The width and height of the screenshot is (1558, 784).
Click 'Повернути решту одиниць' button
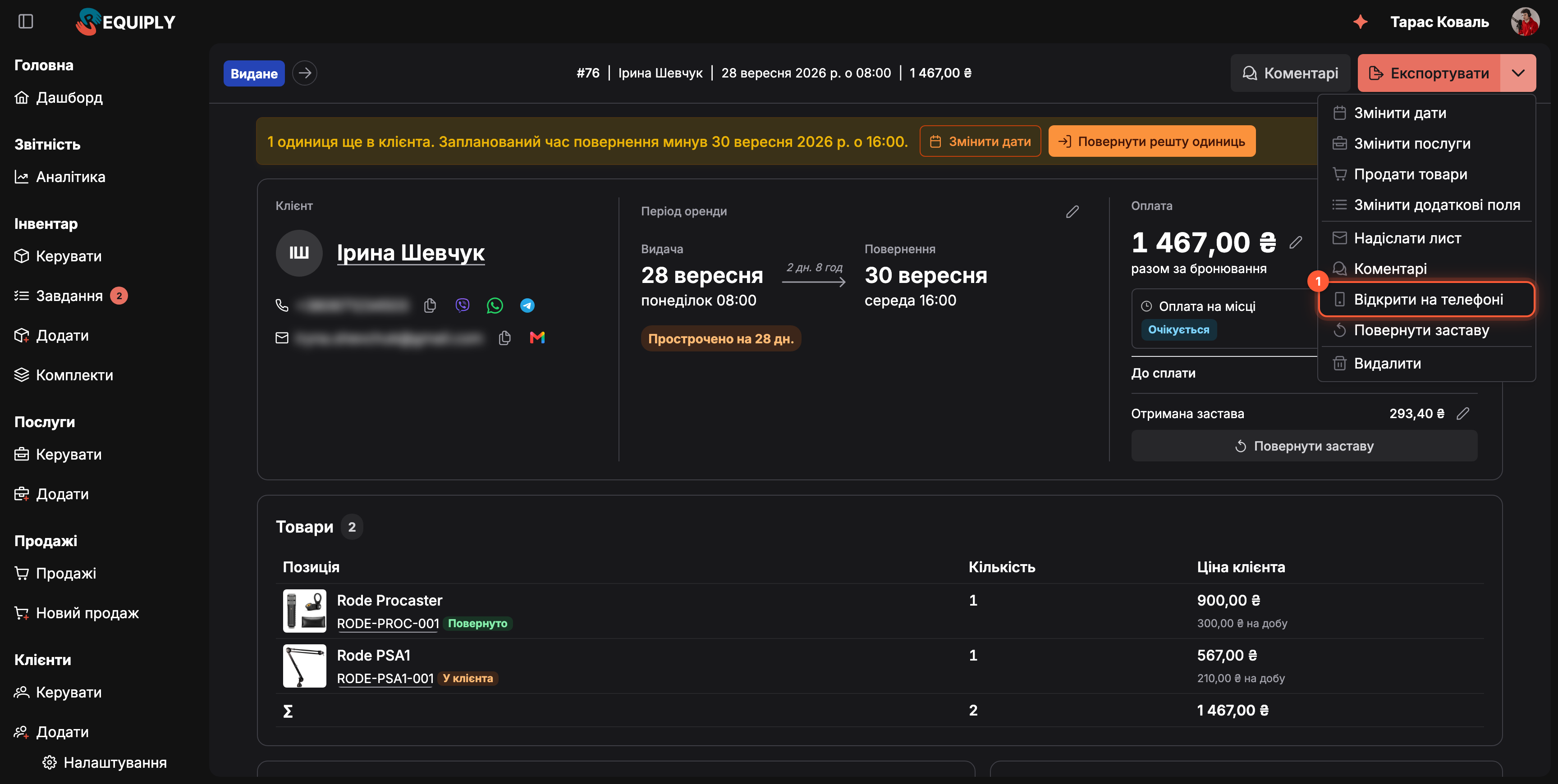[x=1151, y=141]
